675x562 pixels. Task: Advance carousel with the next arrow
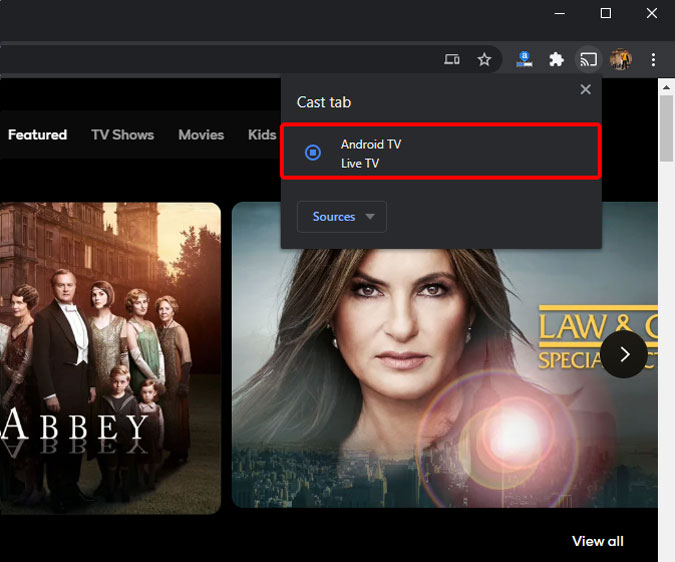point(624,354)
